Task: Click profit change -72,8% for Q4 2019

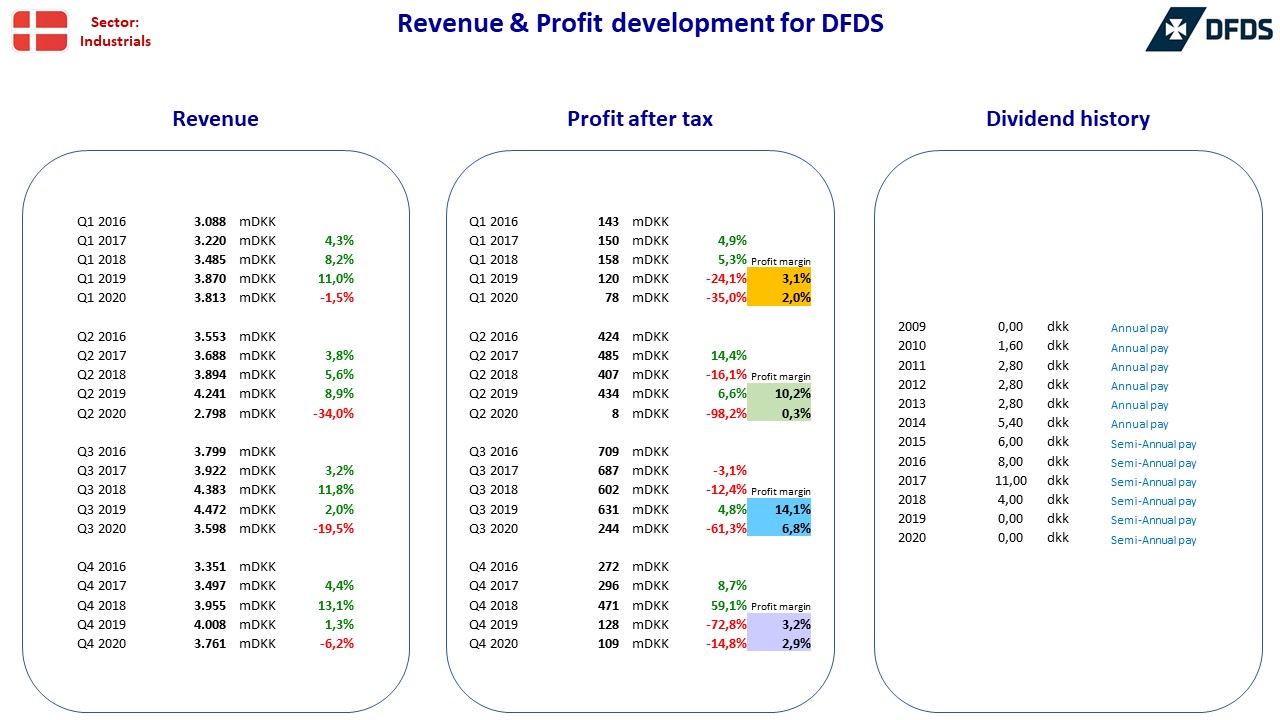Action: pyautogui.click(x=725, y=624)
